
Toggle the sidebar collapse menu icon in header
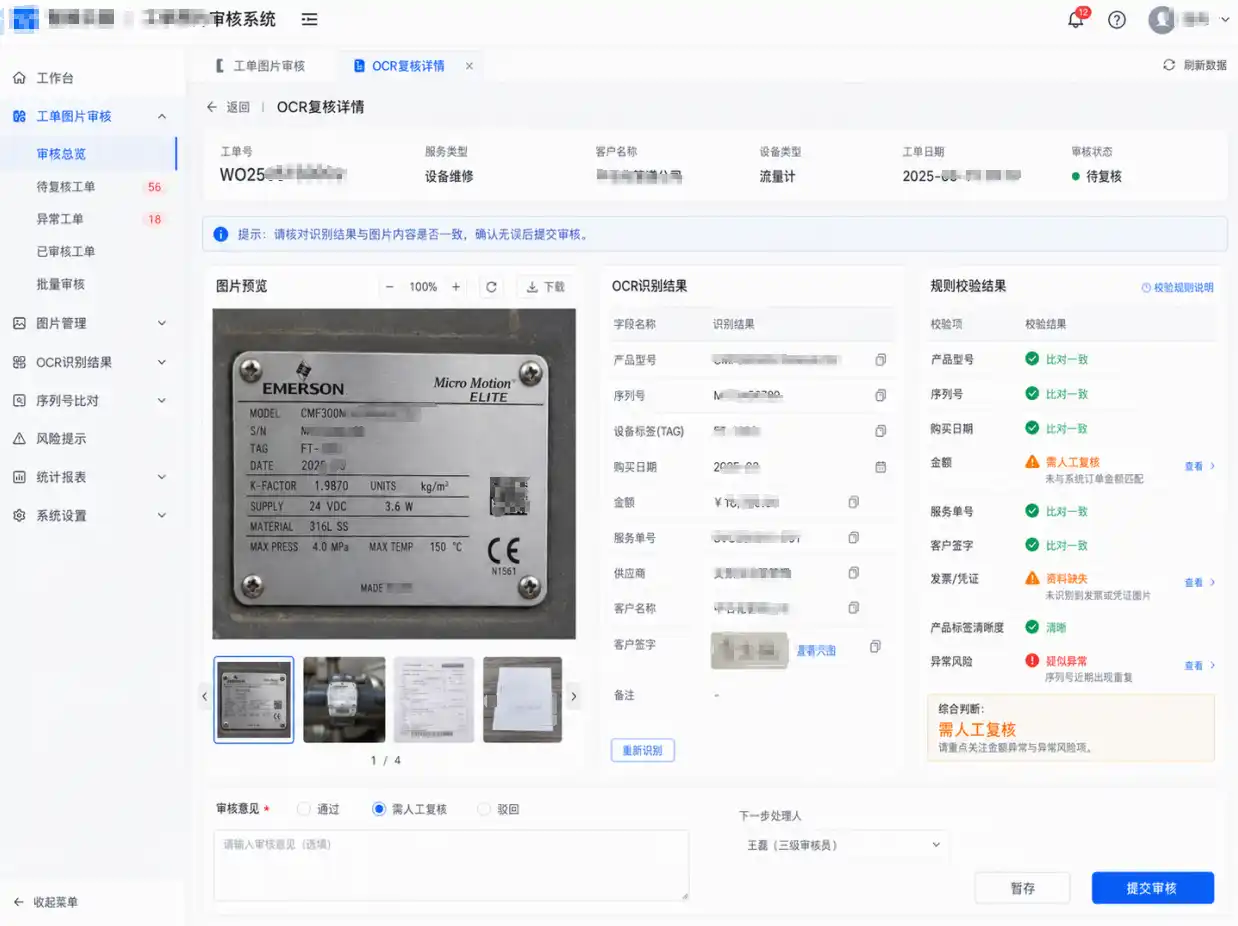[310, 20]
